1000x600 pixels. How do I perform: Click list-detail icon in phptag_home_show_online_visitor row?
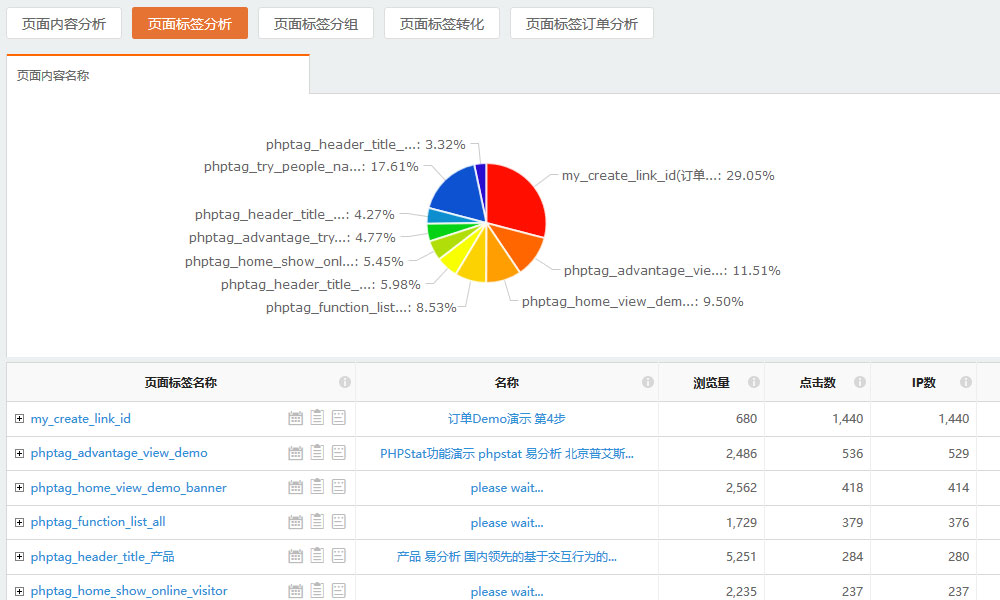coord(339,590)
